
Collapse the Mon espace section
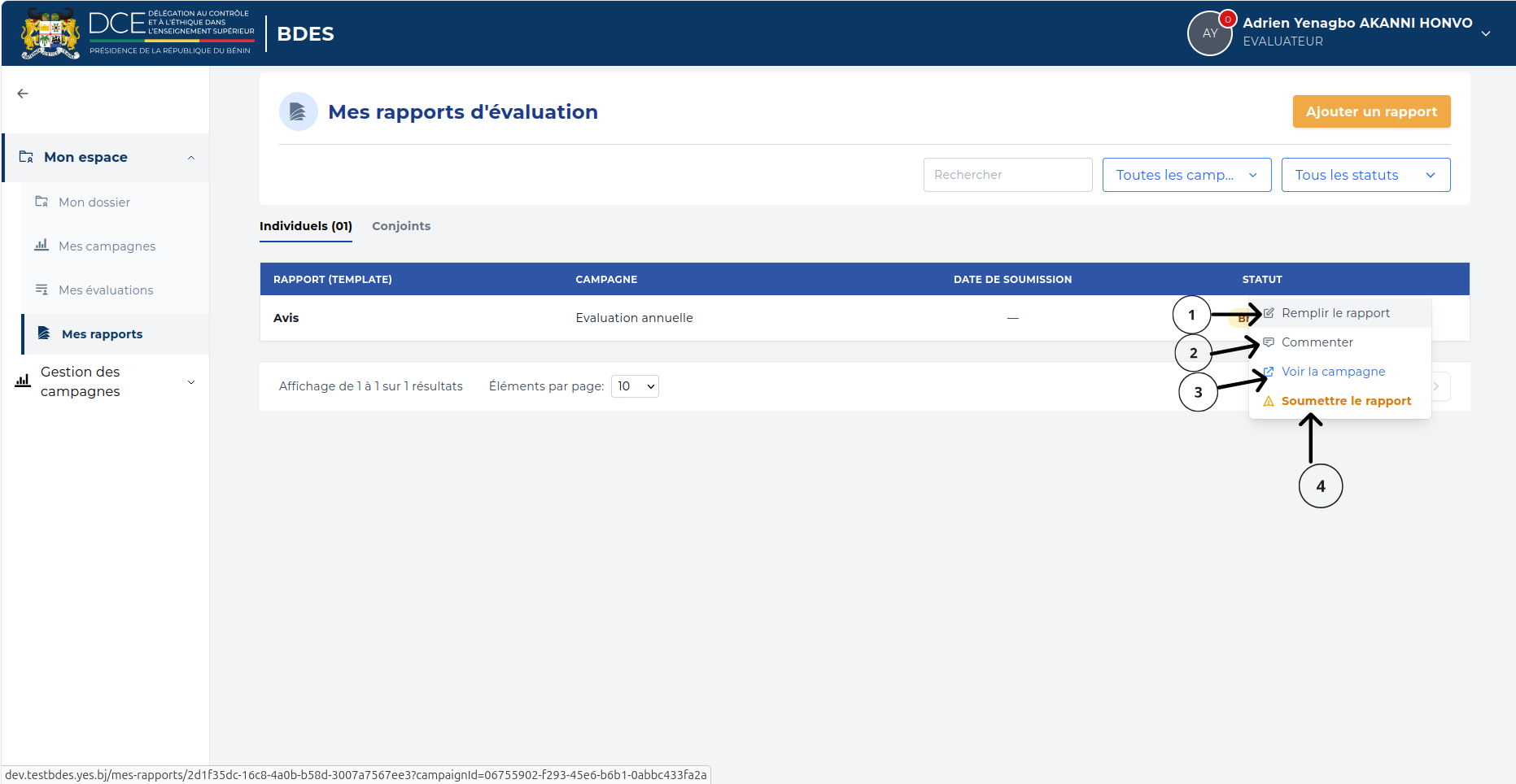pyautogui.click(x=191, y=158)
